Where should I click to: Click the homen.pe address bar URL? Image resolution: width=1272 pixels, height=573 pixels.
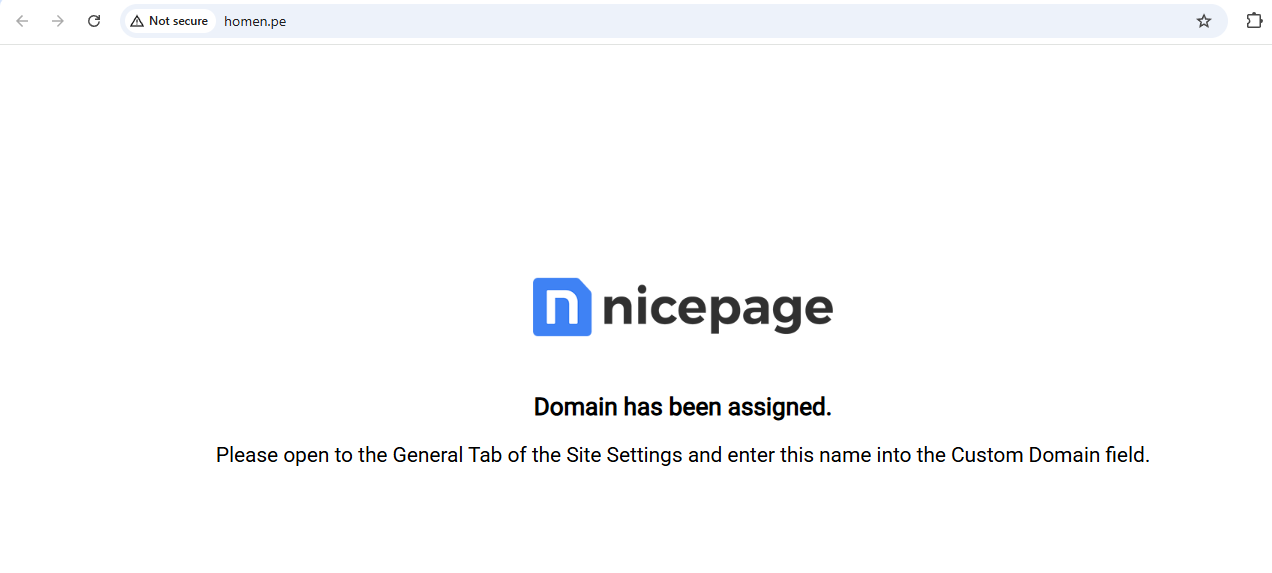[255, 21]
